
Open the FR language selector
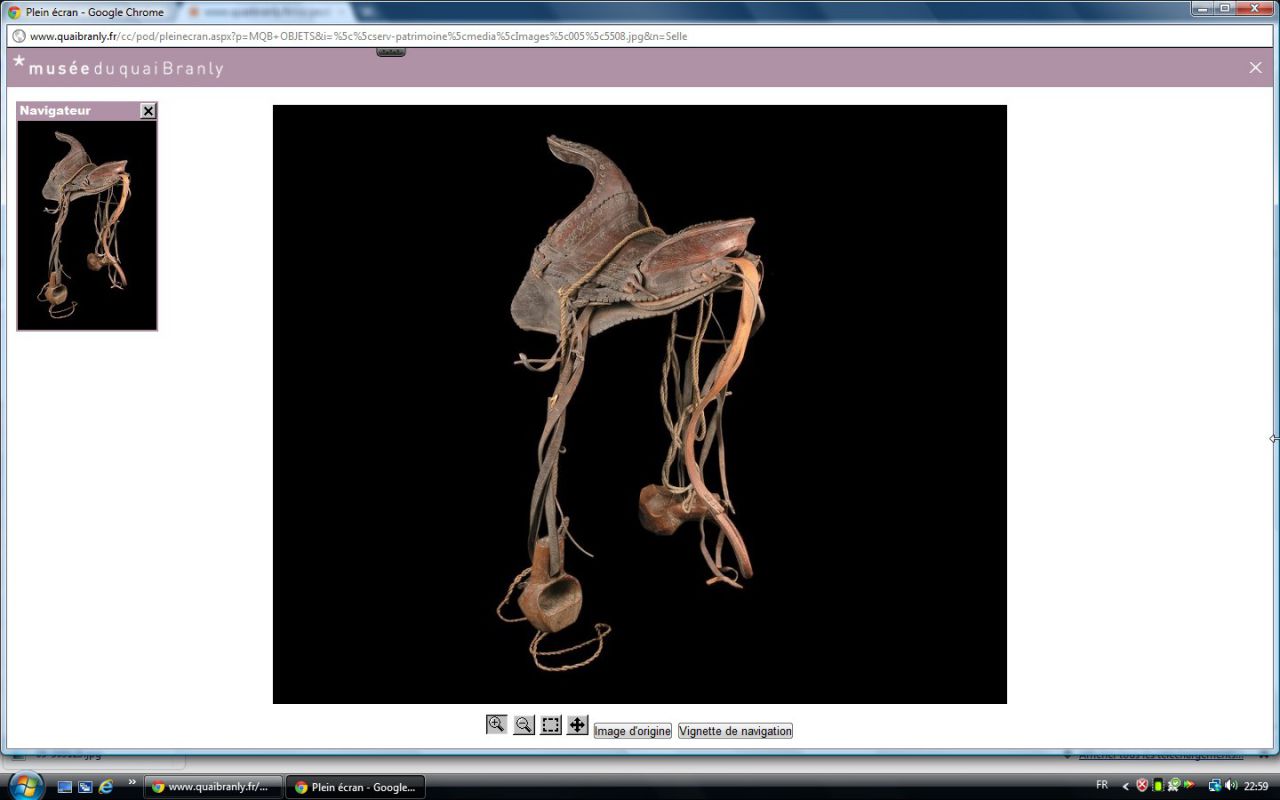[1101, 785]
